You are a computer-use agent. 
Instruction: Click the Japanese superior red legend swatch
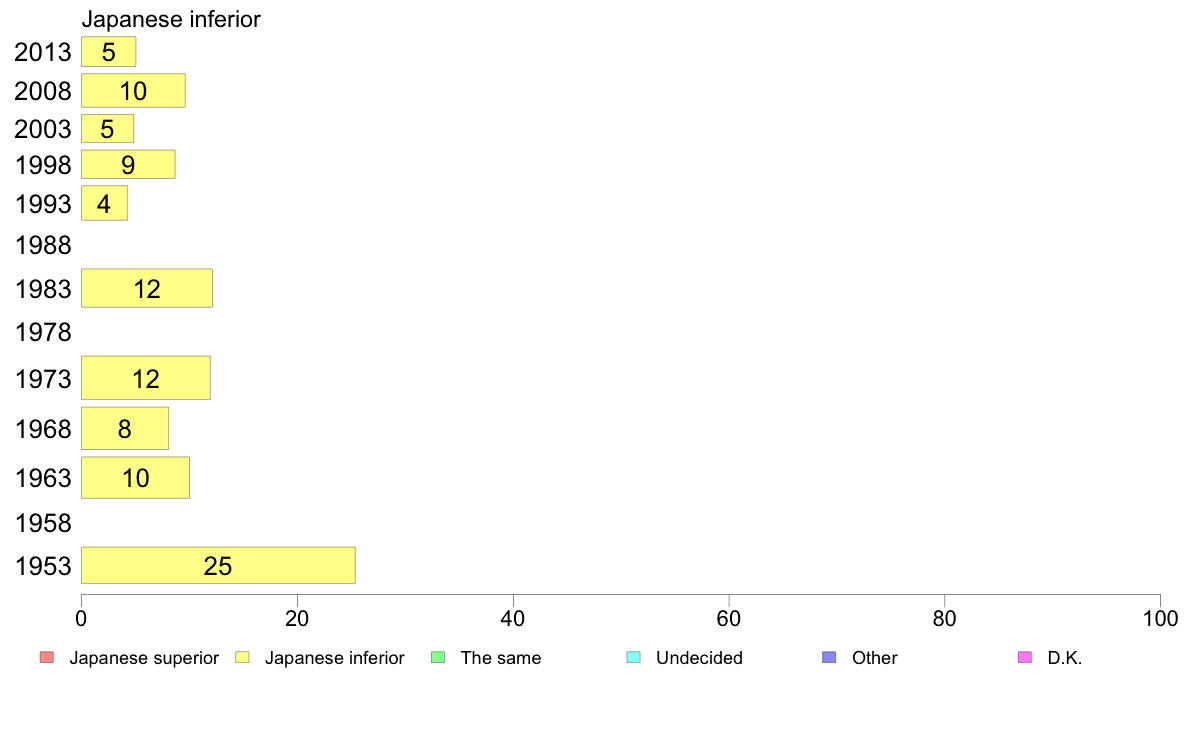46,657
